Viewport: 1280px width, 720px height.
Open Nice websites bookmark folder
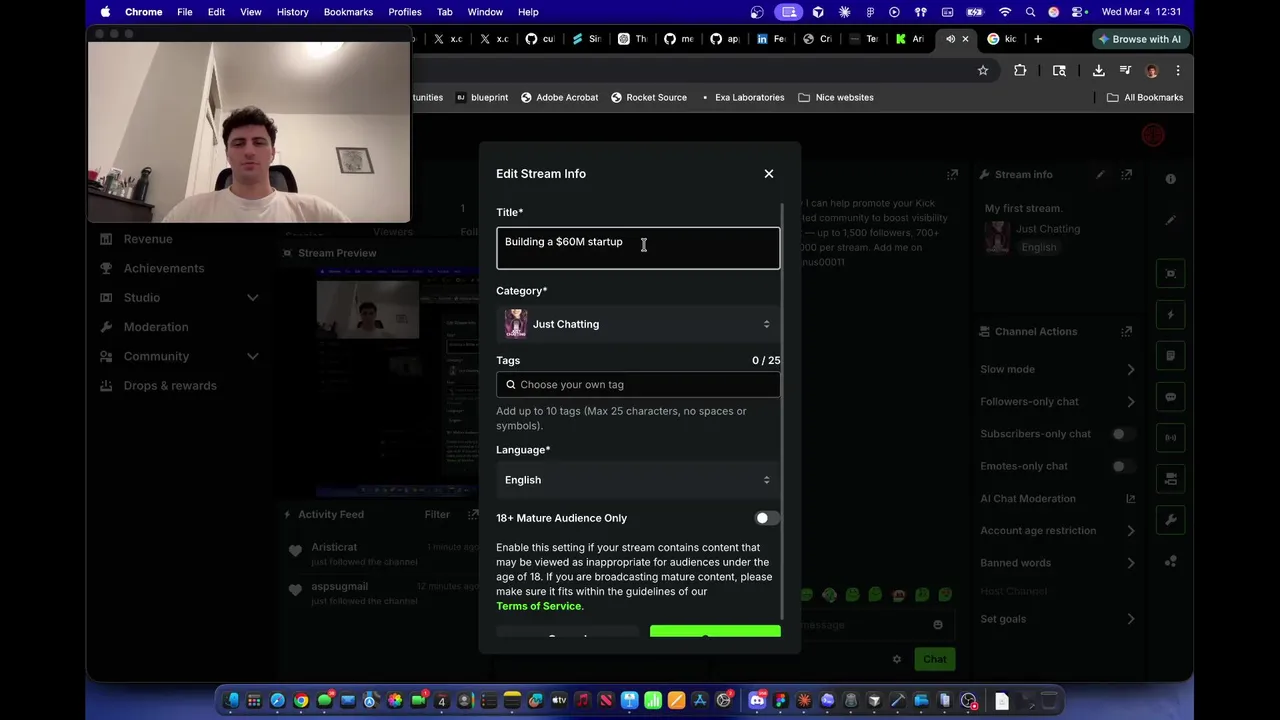coord(836,98)
